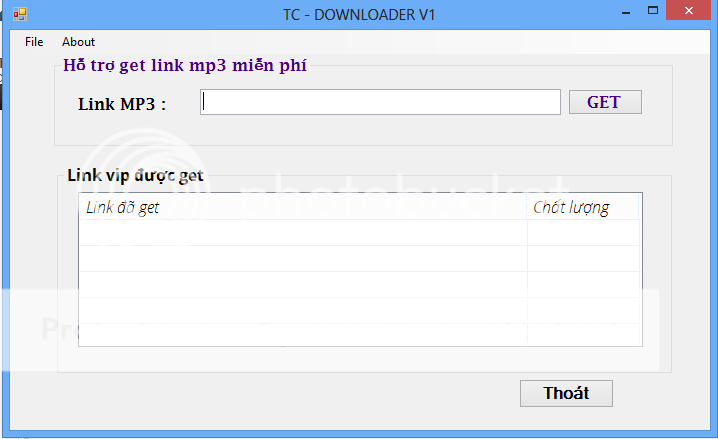Sort by the 'Chất lượng' column header

[x=583, y=207]
